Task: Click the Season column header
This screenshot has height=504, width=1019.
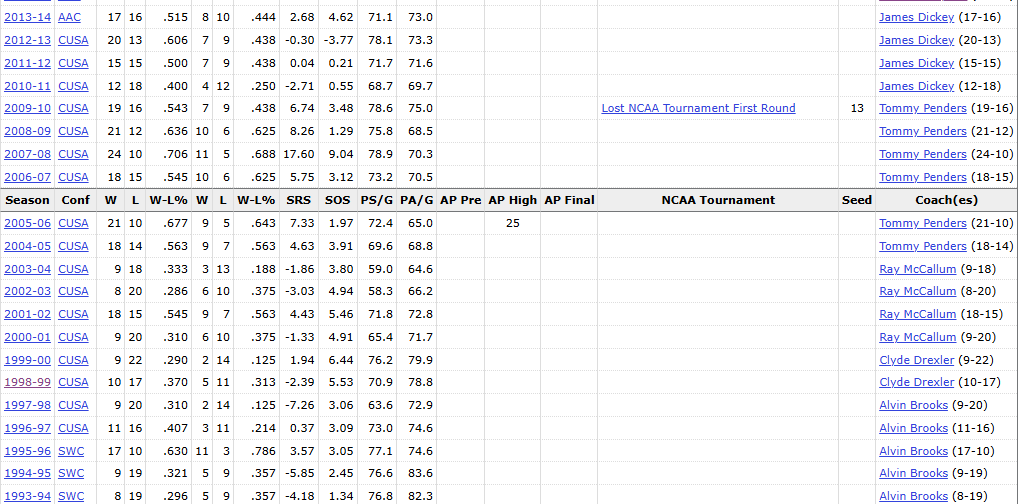Action: 27,200
